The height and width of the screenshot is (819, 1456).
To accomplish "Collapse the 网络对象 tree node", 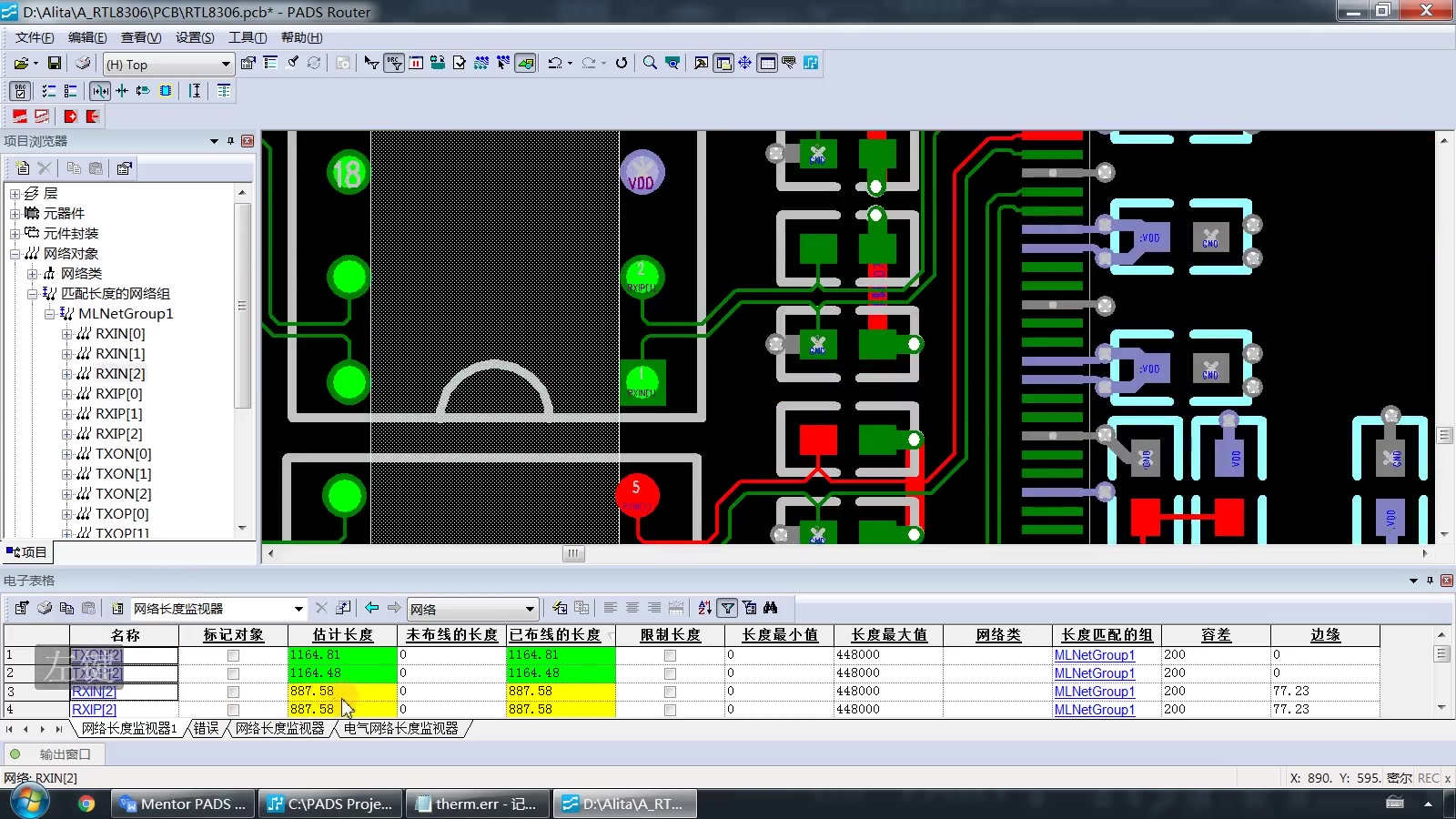I will tap(15, 254).
